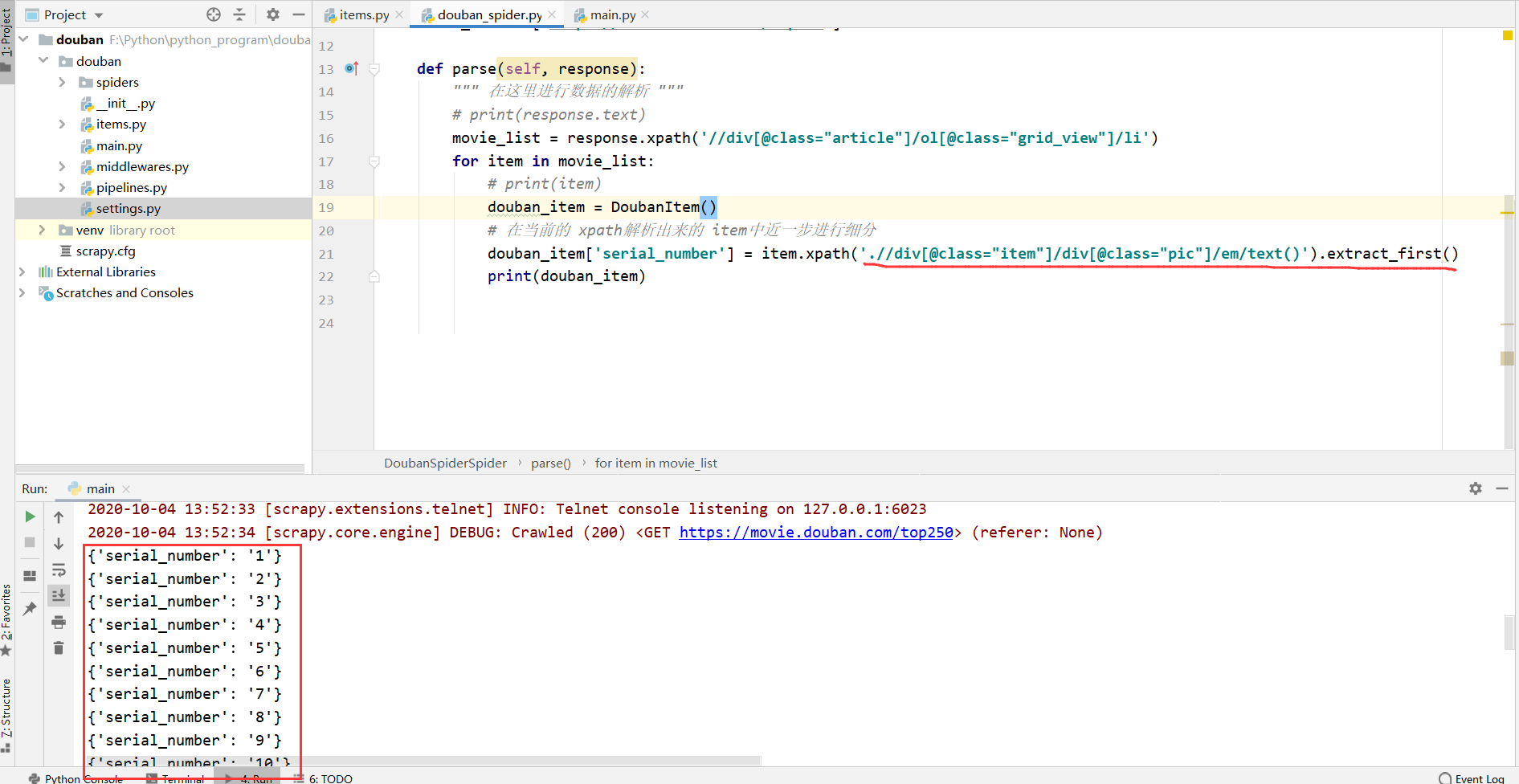This screenshot has height=784, width=1519.
Task: Select the main run tab
Action: point(92,488)
